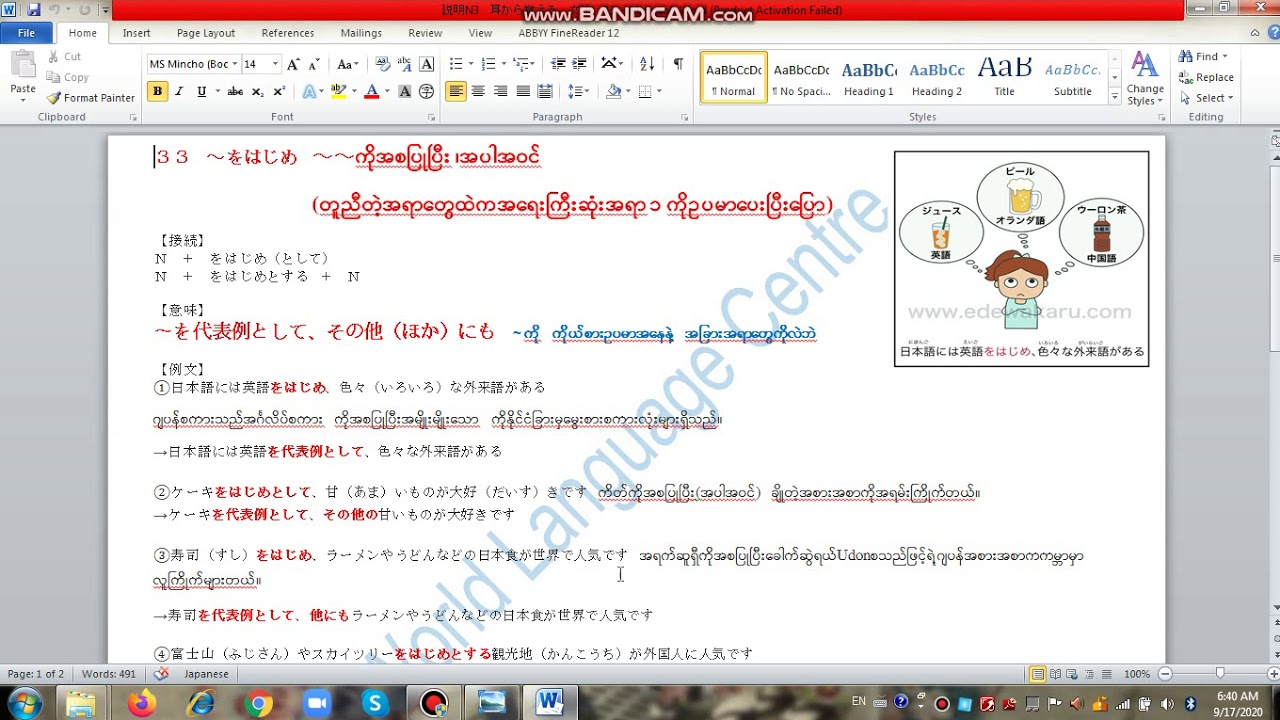
Task: Switch to Page Layout tab
Action: click(206, 33)
